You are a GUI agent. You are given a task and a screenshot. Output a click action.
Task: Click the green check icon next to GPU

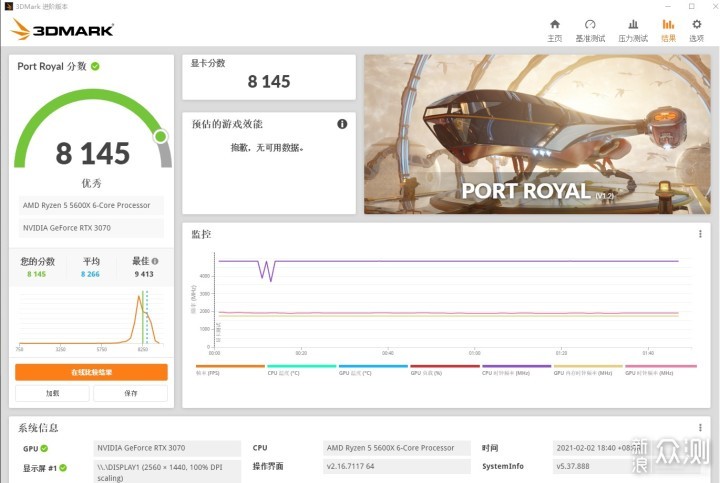coord(44,448)
